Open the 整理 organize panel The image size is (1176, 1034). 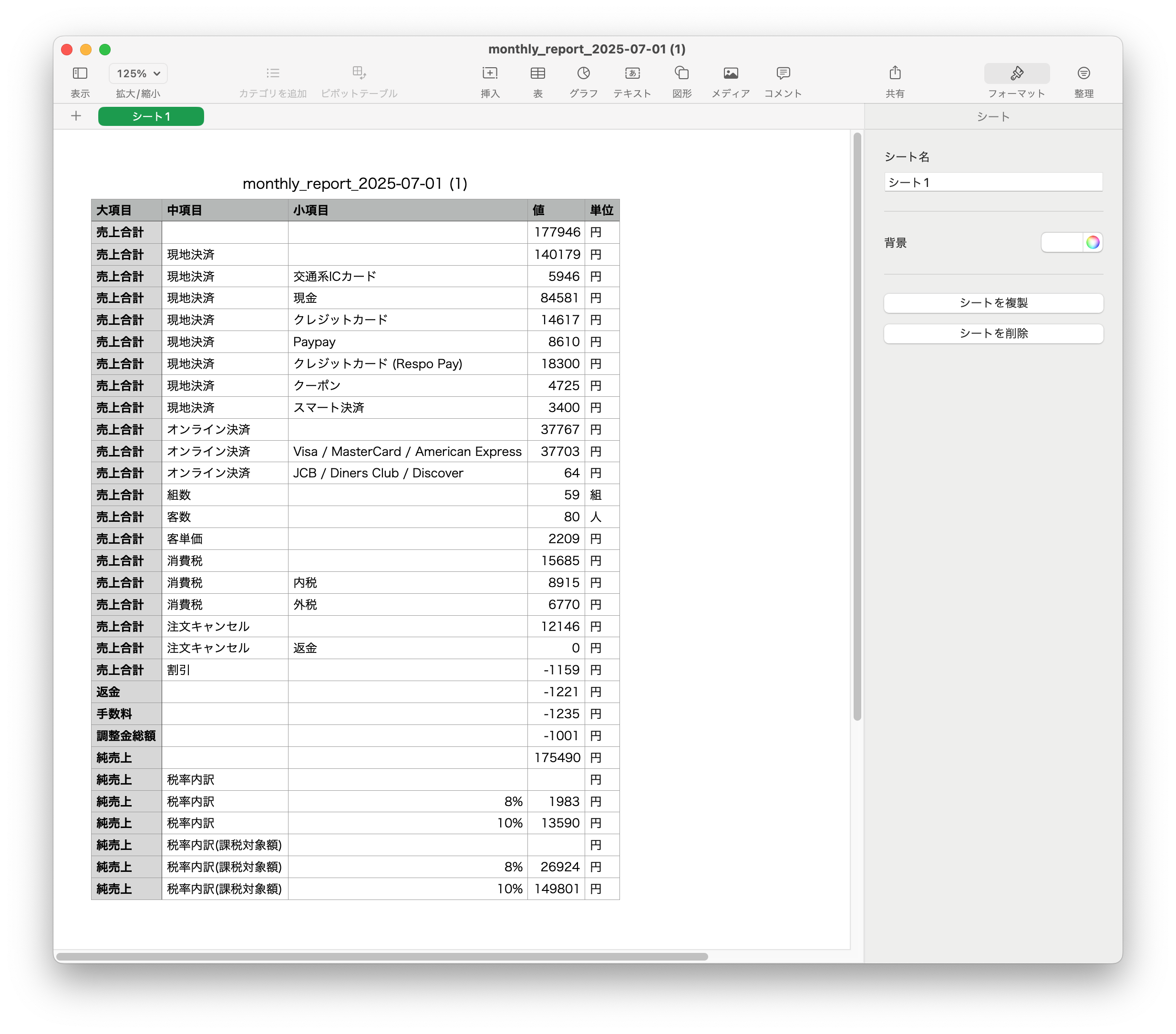coord(1083,73)
